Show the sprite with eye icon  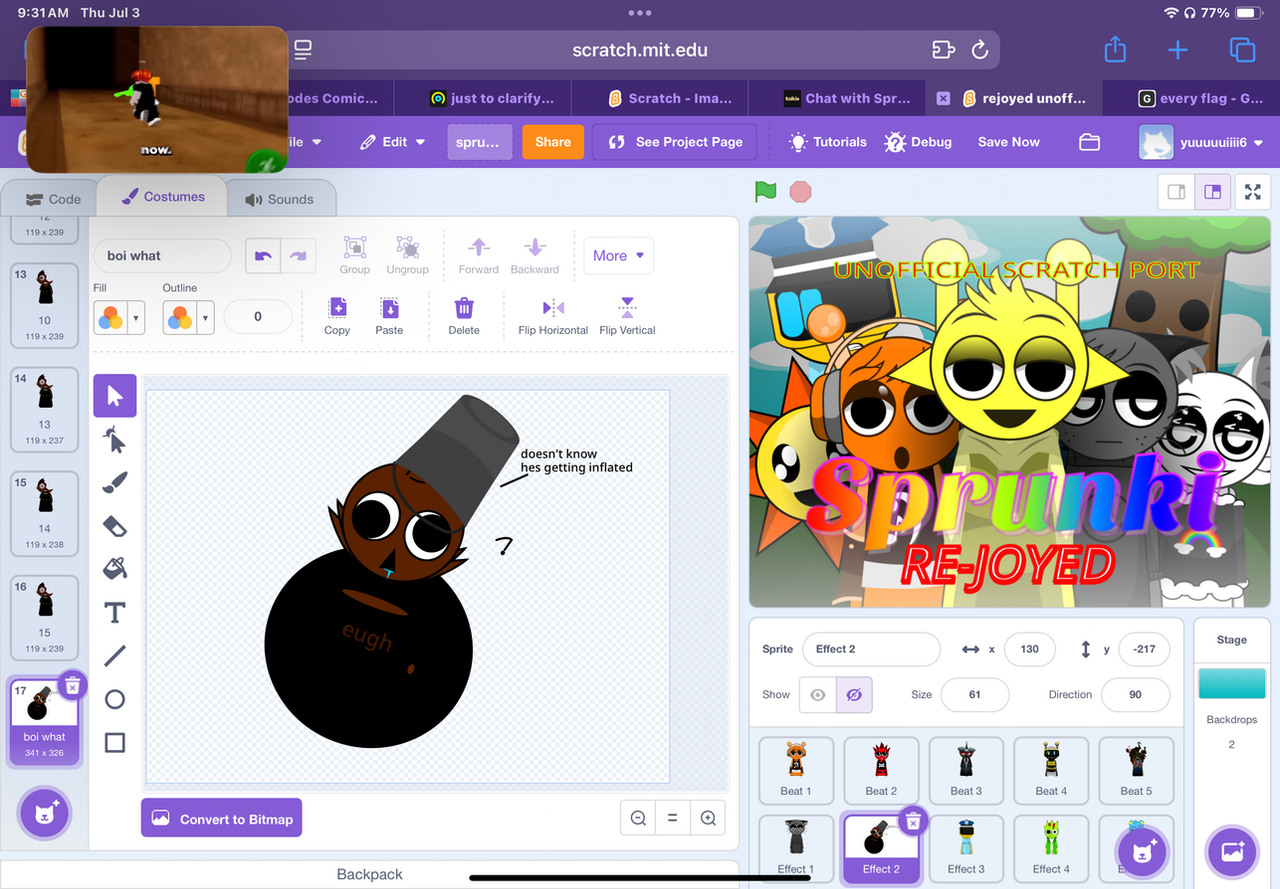pyautogui.click(x=817, y=695)
